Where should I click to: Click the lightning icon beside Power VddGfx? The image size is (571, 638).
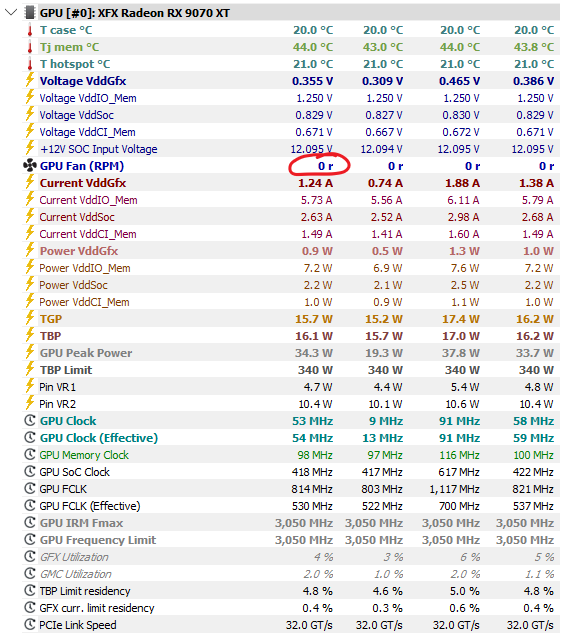coord(30,250)
